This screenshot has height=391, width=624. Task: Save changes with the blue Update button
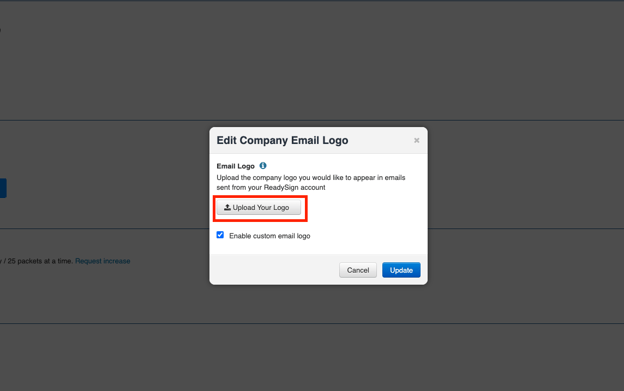[x=401, y=270]
